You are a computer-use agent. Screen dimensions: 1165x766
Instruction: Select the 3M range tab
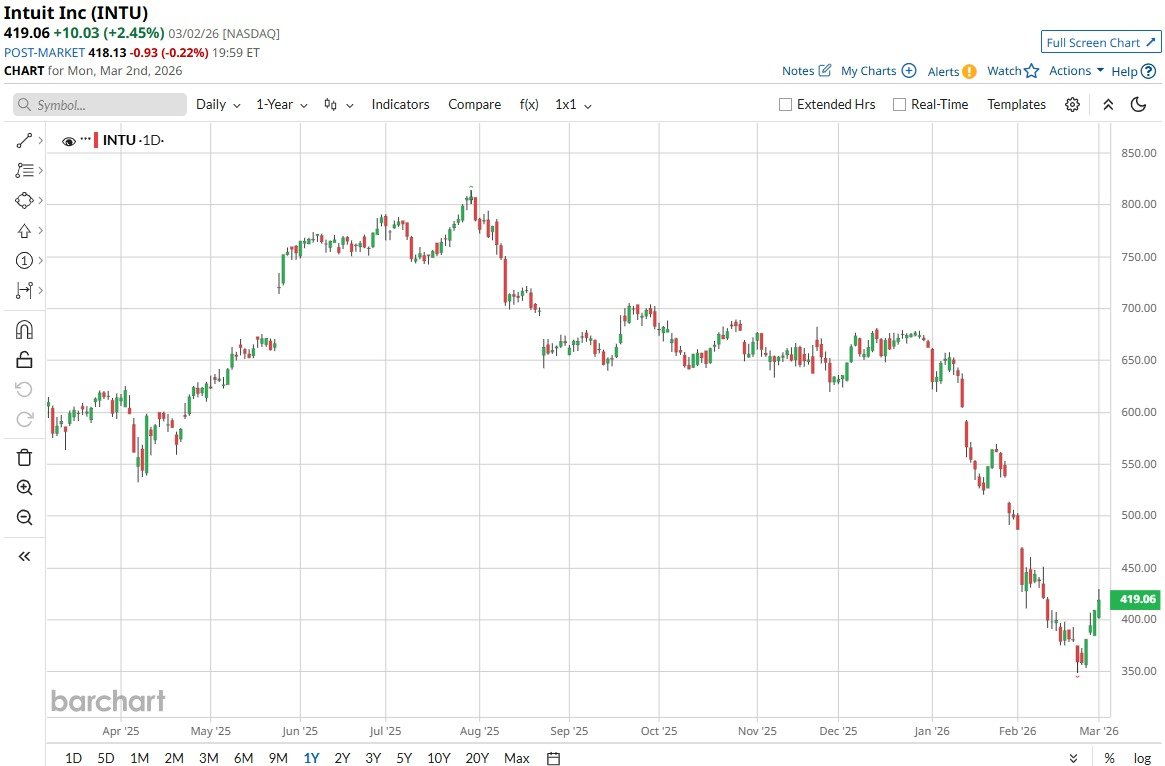click(208, 758)
